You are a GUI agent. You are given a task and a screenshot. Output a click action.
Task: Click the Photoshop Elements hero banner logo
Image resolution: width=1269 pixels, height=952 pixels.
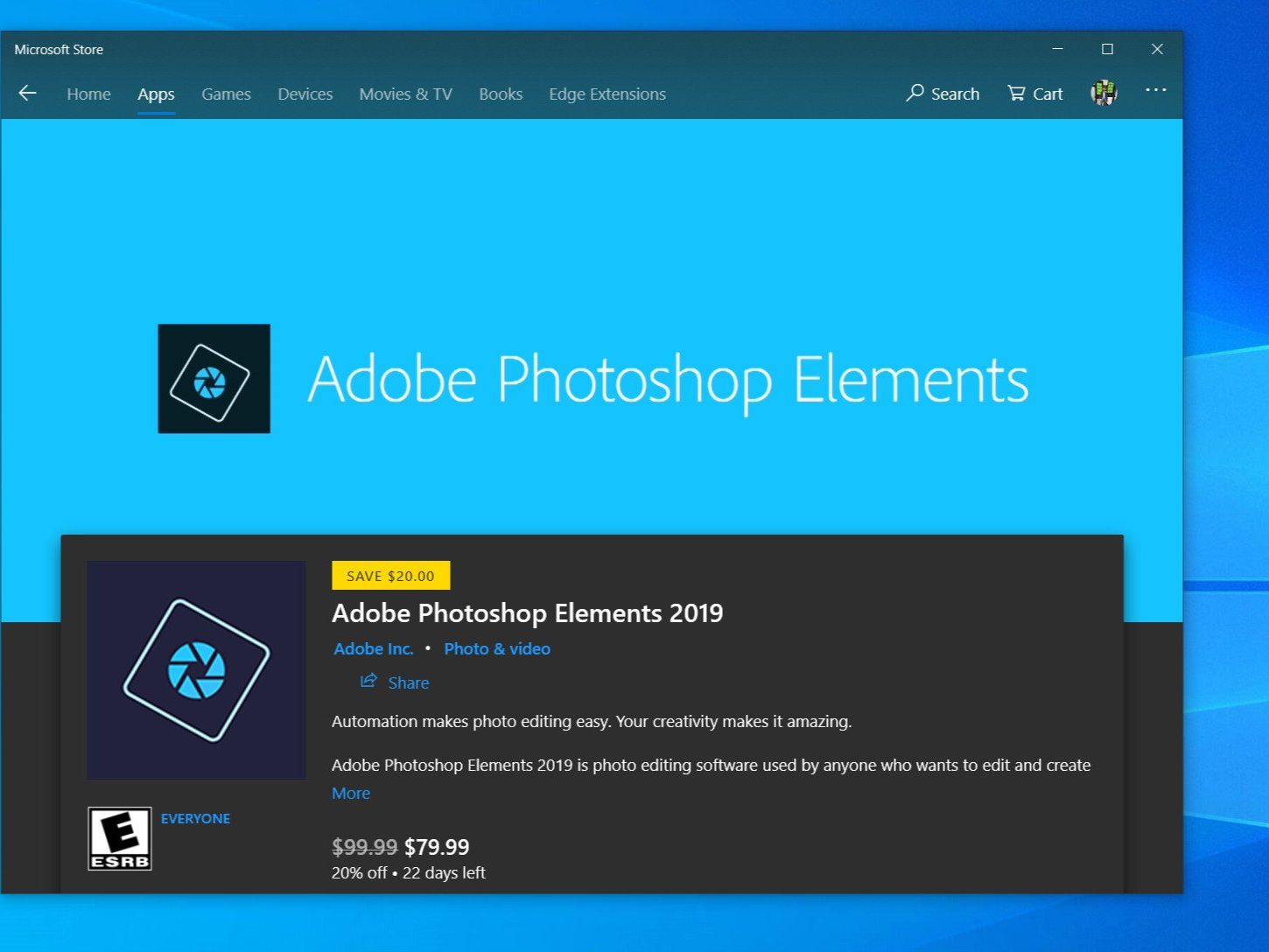pos(214,379)
